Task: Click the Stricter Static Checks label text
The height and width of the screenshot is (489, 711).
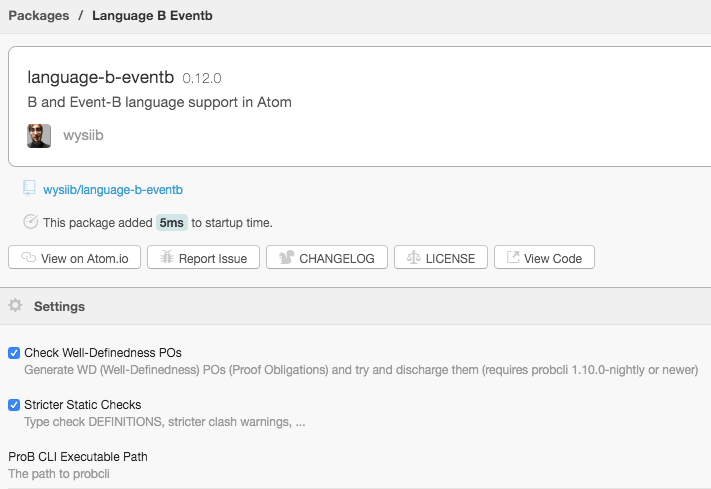Action: point(82,405)
